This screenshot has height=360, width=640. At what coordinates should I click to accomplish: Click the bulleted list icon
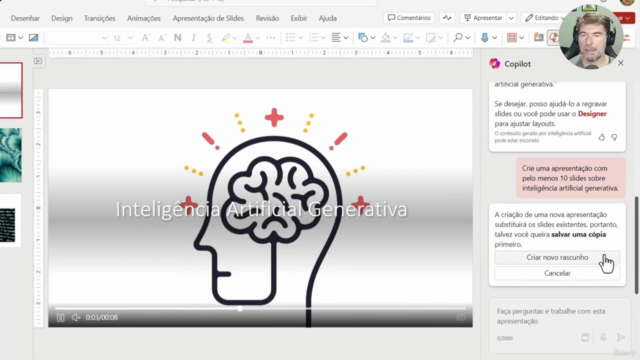tap(290, 38)
